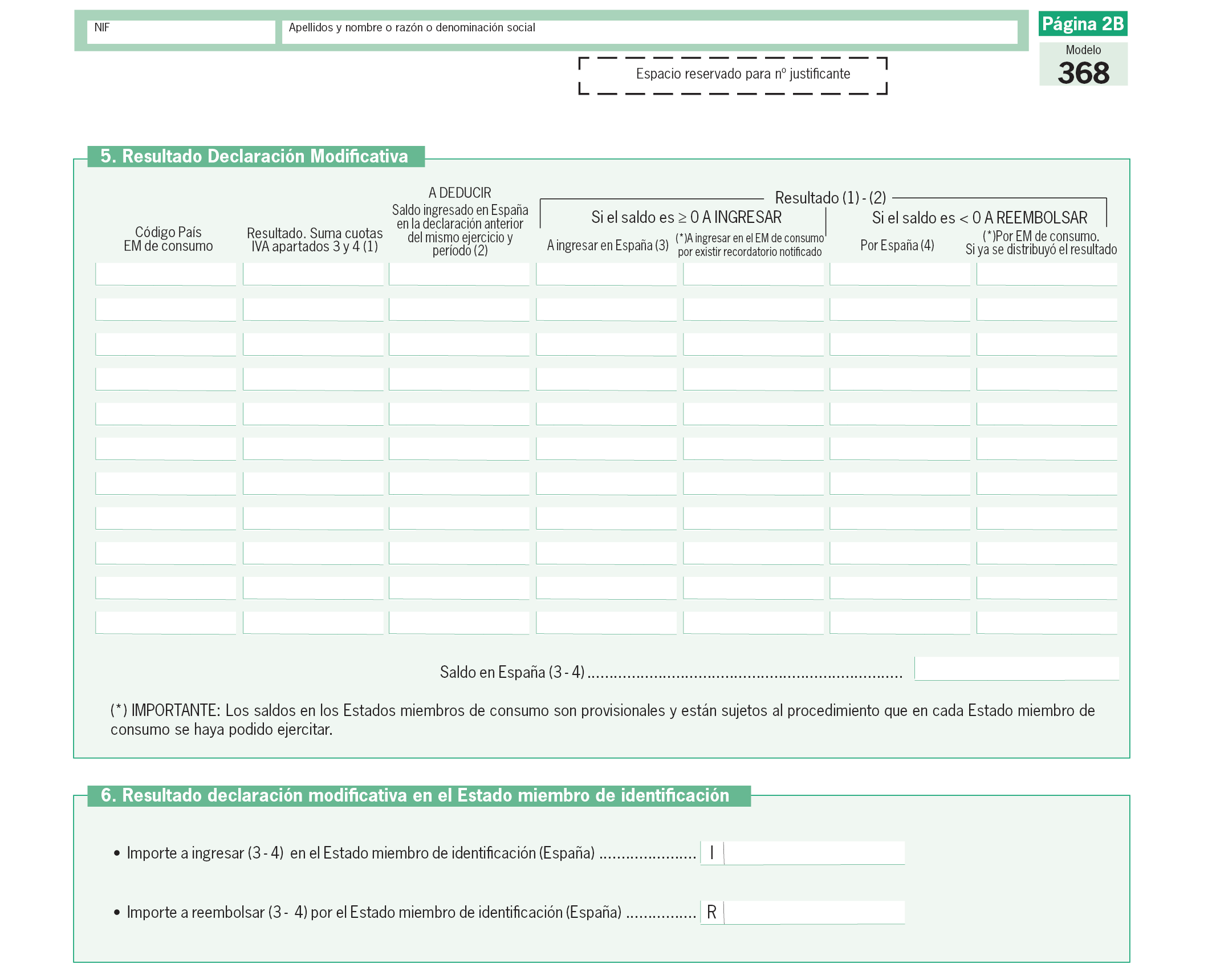
Task: Focus first-row A ingresar en España (3) cell
Action: pos(606,274)
